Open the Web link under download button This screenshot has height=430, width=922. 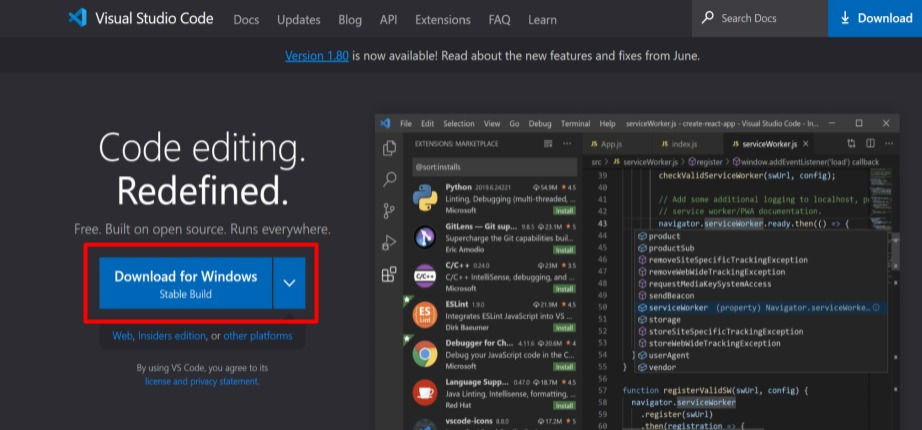[122, 336]
